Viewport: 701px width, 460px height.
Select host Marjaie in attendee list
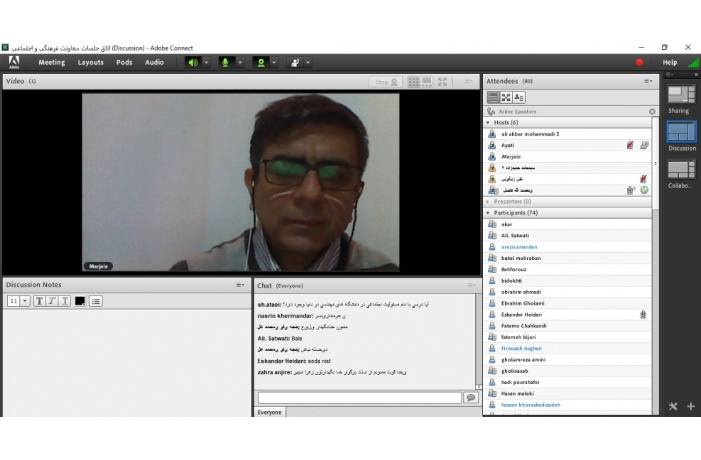coord(568,156)
